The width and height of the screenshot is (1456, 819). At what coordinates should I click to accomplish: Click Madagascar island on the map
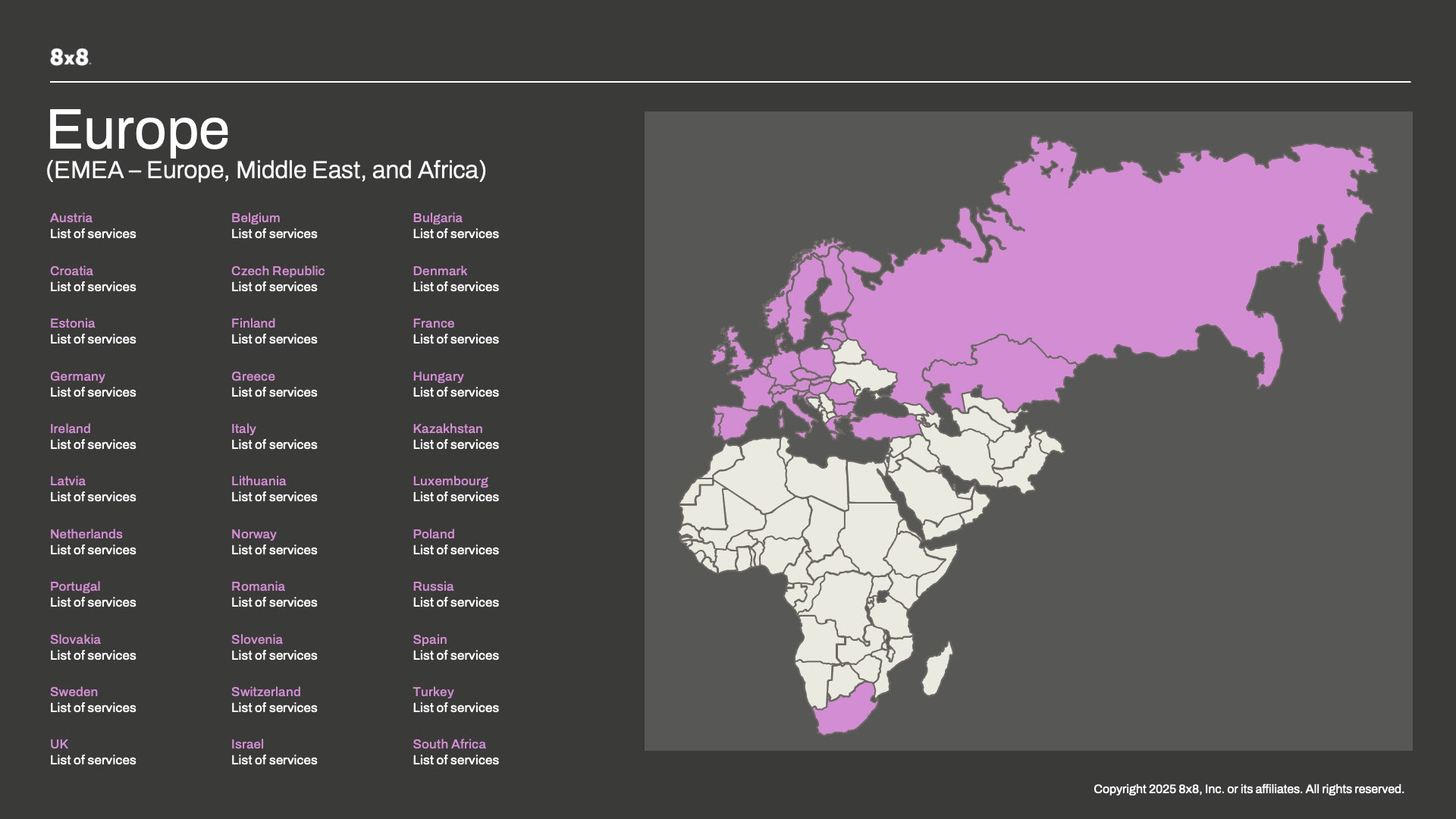(937, 669)
